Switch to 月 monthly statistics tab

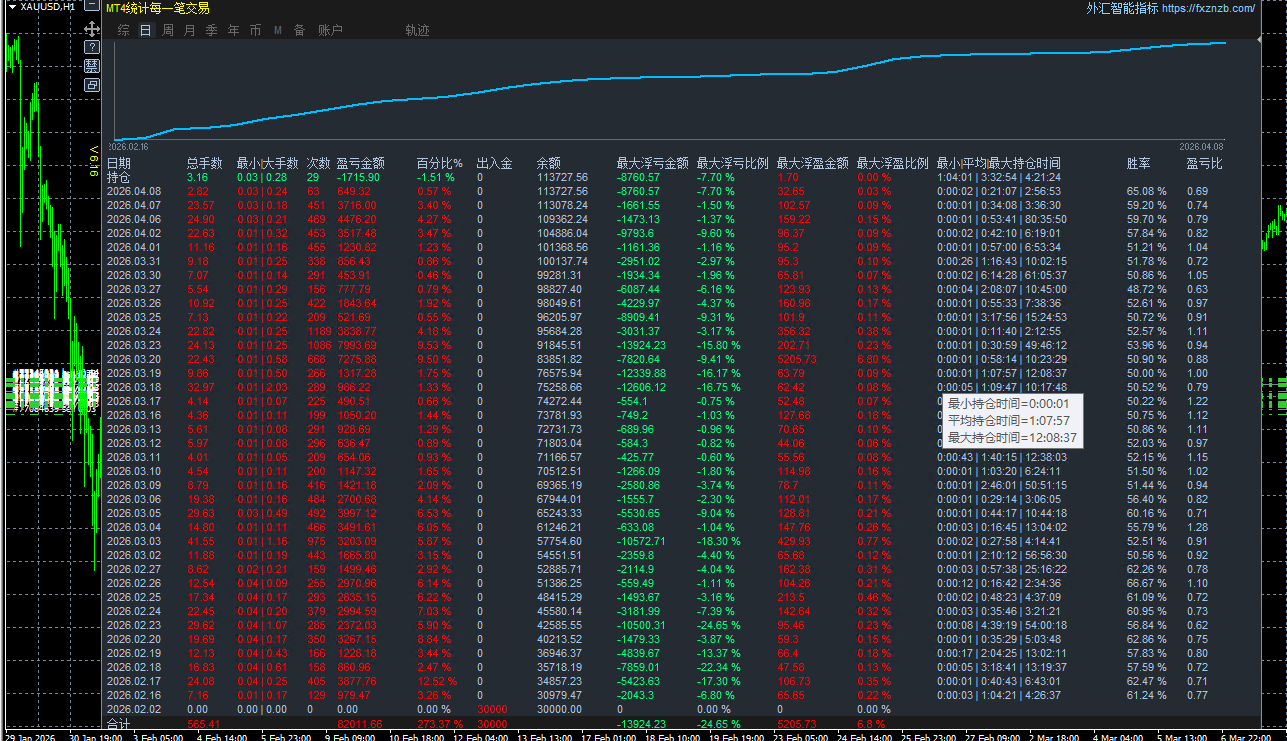coord(189,29)
